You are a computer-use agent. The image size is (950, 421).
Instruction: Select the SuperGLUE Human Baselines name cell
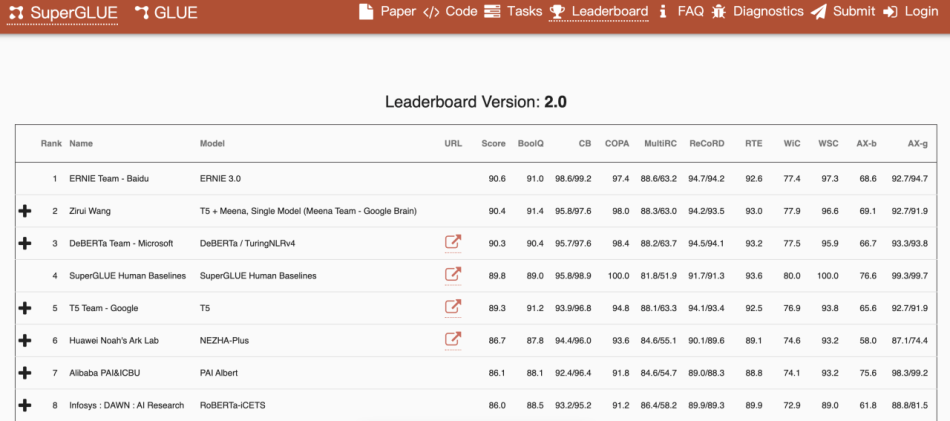[127, 276]
